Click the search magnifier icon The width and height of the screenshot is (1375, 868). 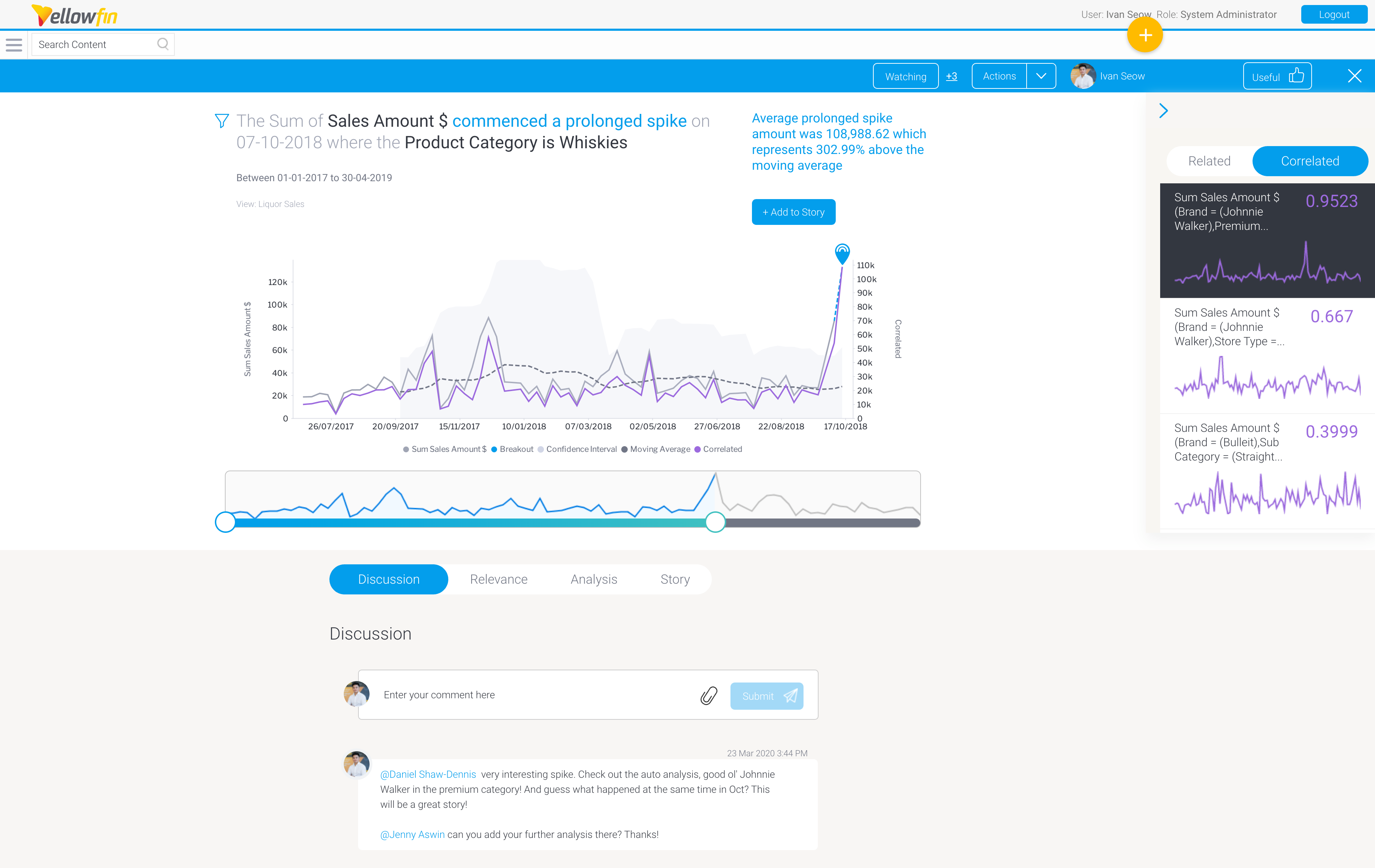pos(163,44)
